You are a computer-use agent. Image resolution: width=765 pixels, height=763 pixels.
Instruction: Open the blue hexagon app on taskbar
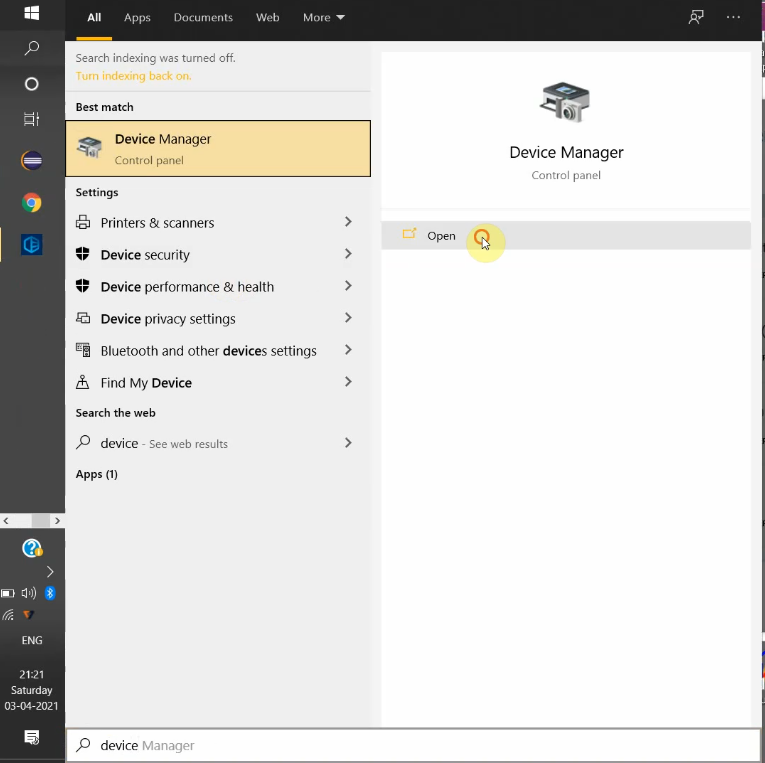pos(32,244)
